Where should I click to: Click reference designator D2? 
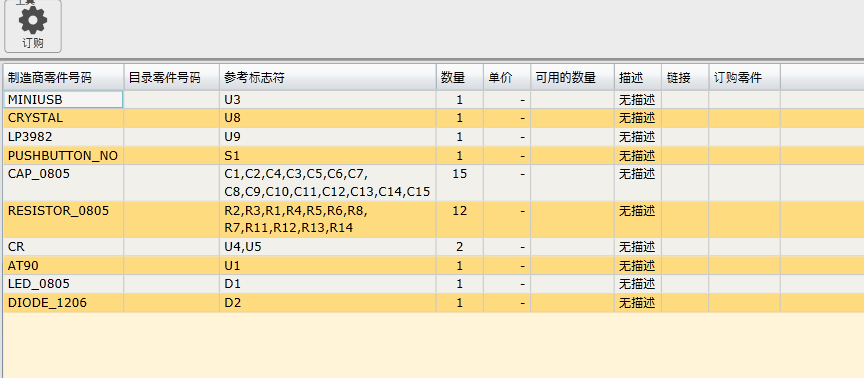(233, 303)
